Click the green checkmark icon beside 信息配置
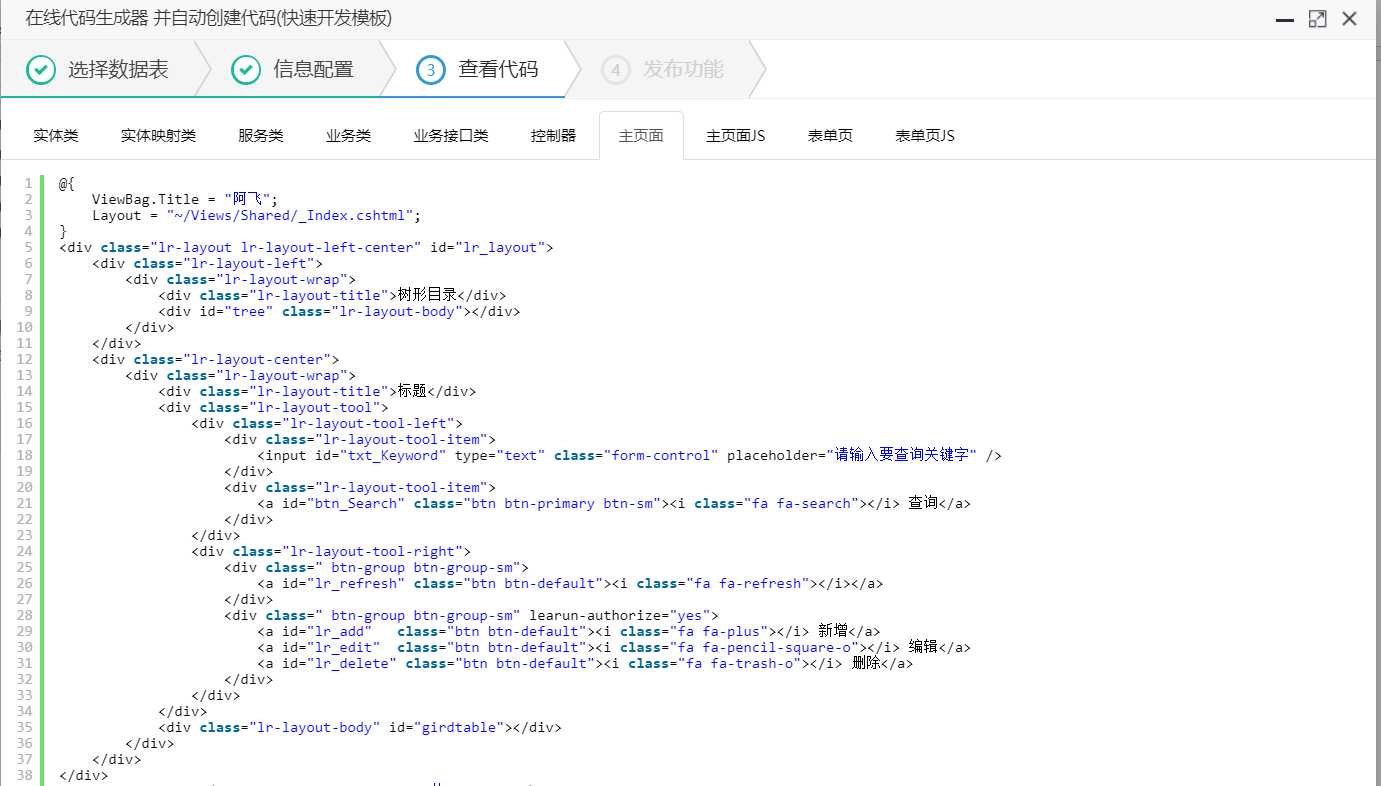The width and height of the screenshot is (1381, 786). point(246,70)
